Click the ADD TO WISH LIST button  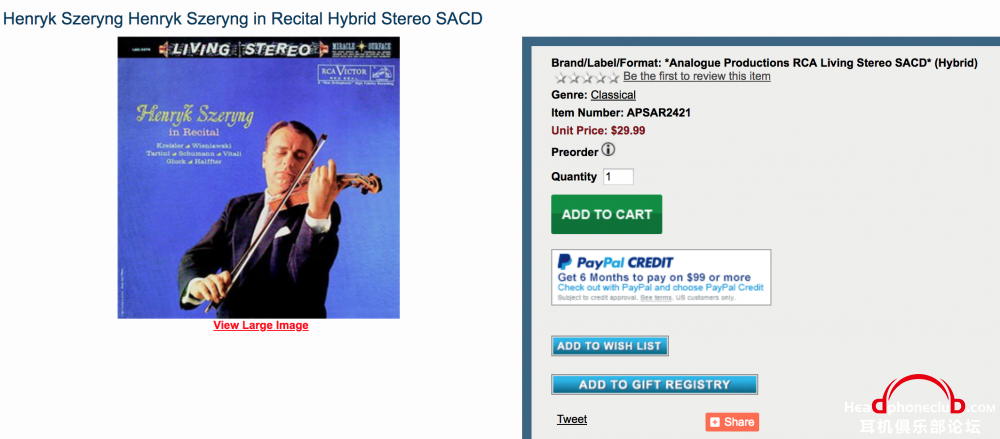610,346
